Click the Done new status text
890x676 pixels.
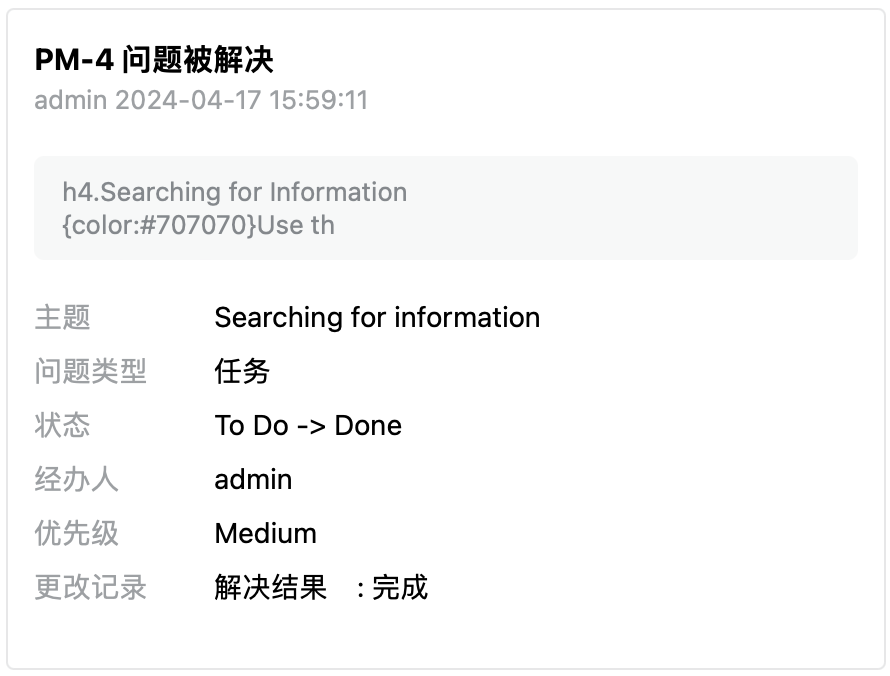(368, 426)
